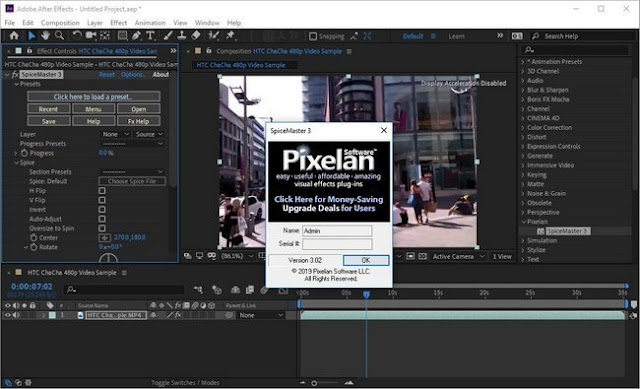Click OK in SpiceMaster 3 dialog
640x389 pixels.
pyautogui.click(x=366, y=260)
